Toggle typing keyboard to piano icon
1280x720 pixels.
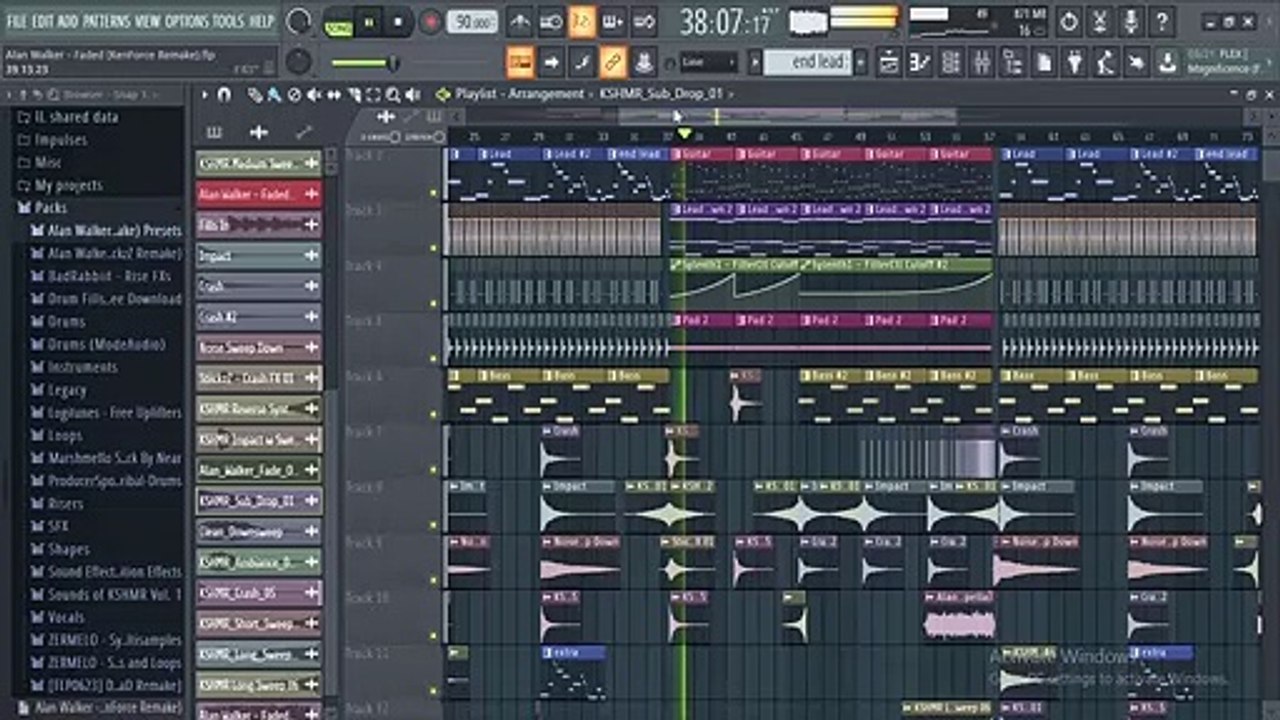520,62
